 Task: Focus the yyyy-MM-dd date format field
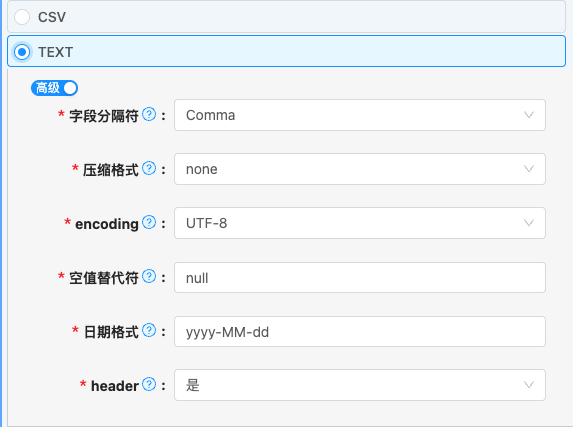[360, 332]
